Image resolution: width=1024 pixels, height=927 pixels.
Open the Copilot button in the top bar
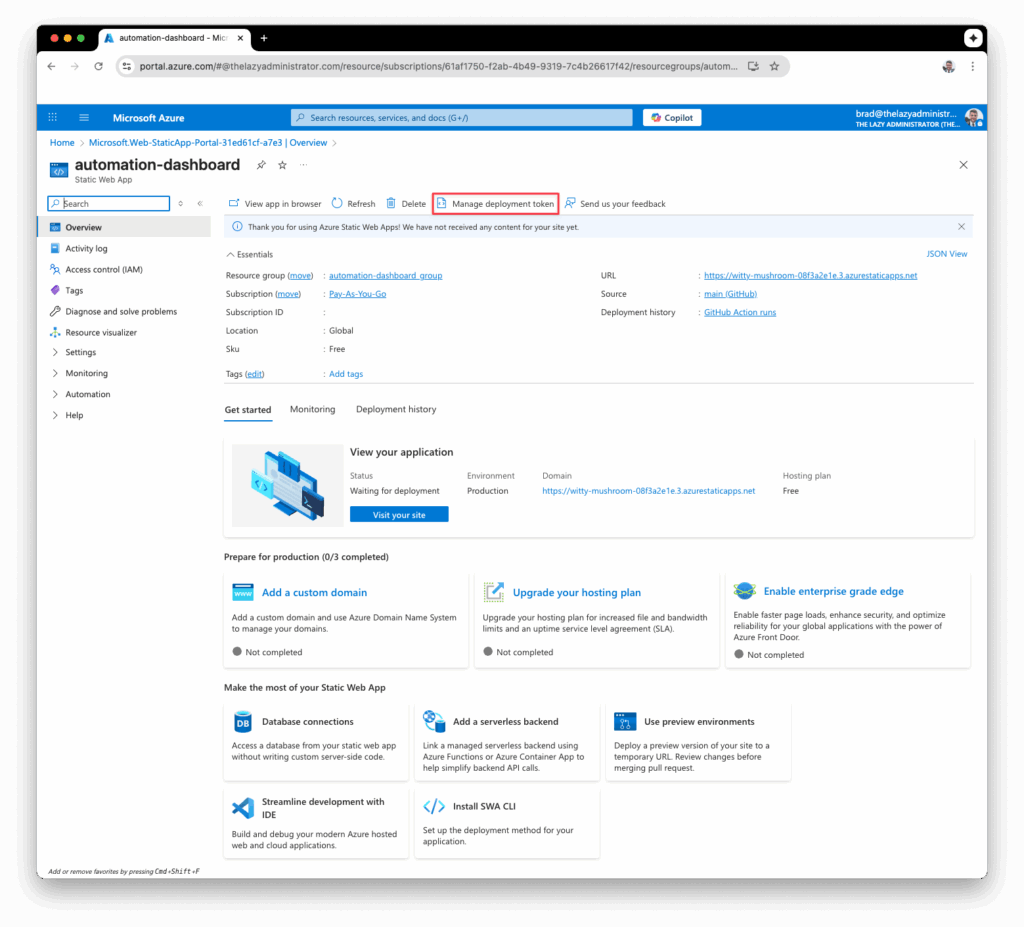point(671,117)
